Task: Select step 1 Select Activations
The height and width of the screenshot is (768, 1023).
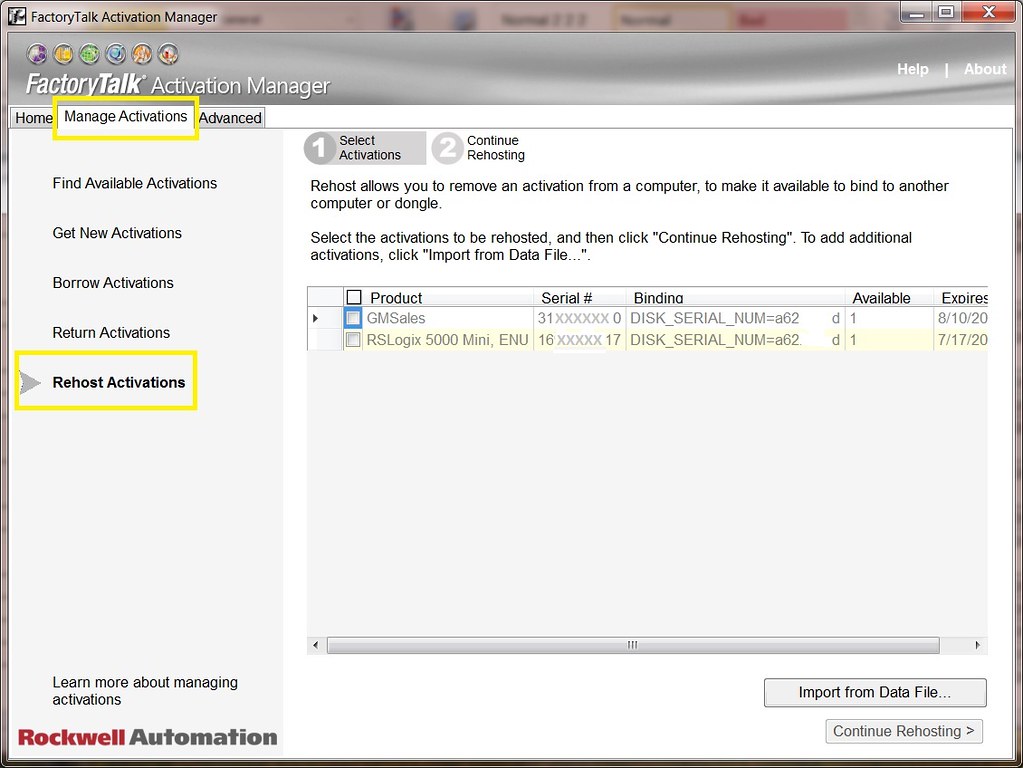Action: coord(365,148)
